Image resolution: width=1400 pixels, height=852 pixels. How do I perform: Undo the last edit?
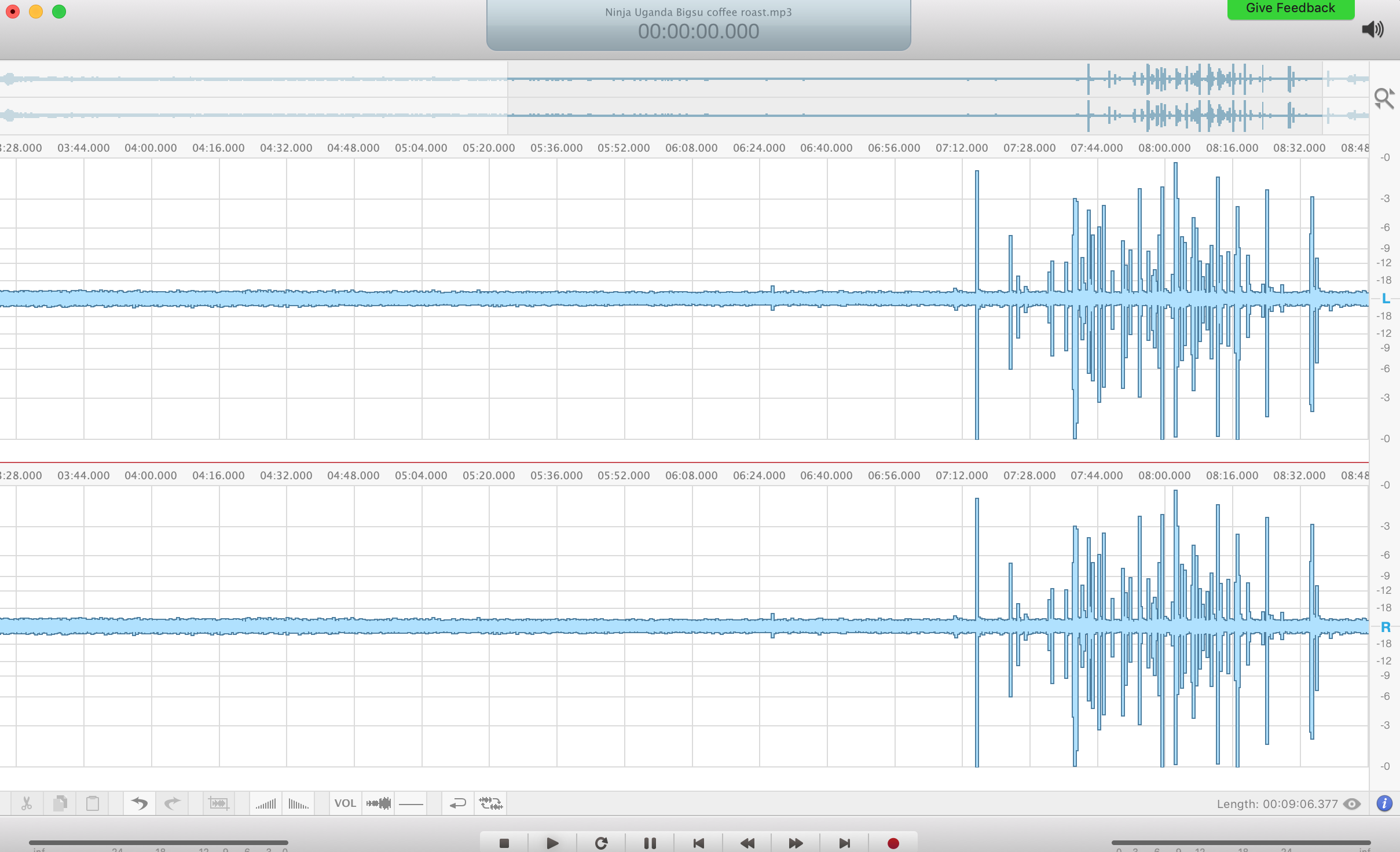click(139, 803)
